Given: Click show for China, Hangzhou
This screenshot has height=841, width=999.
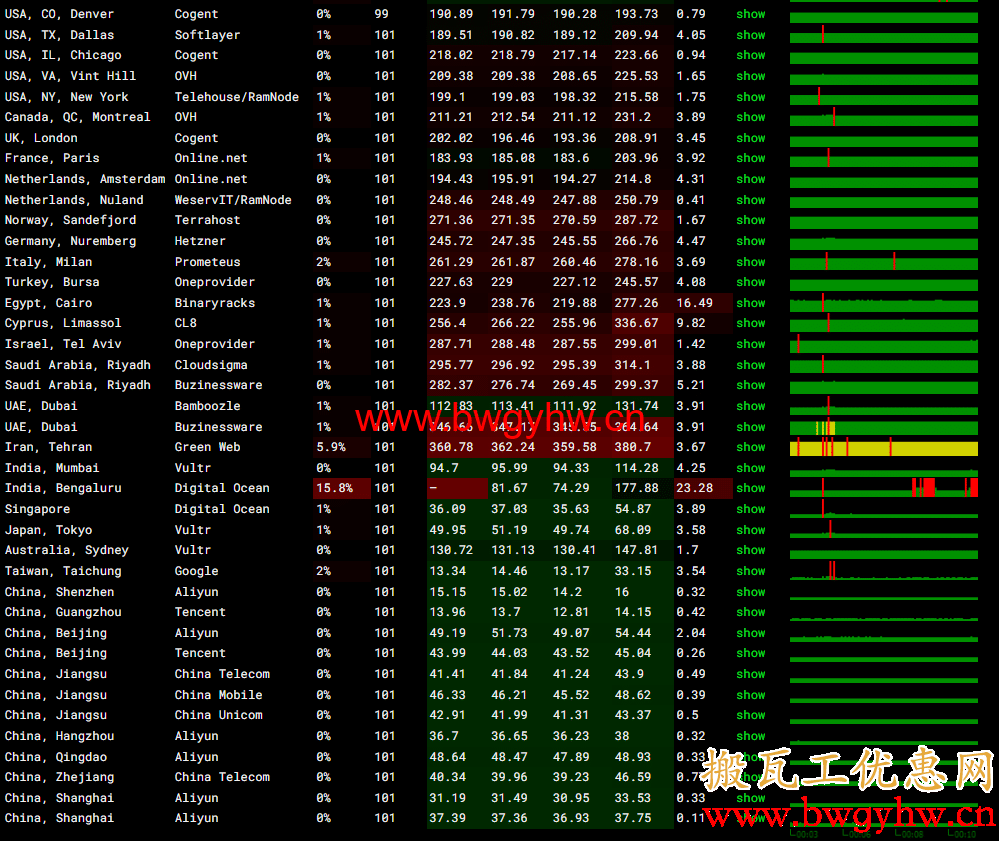Looking at the screenshot, I should pyautogui.click(x=751, y=736).
